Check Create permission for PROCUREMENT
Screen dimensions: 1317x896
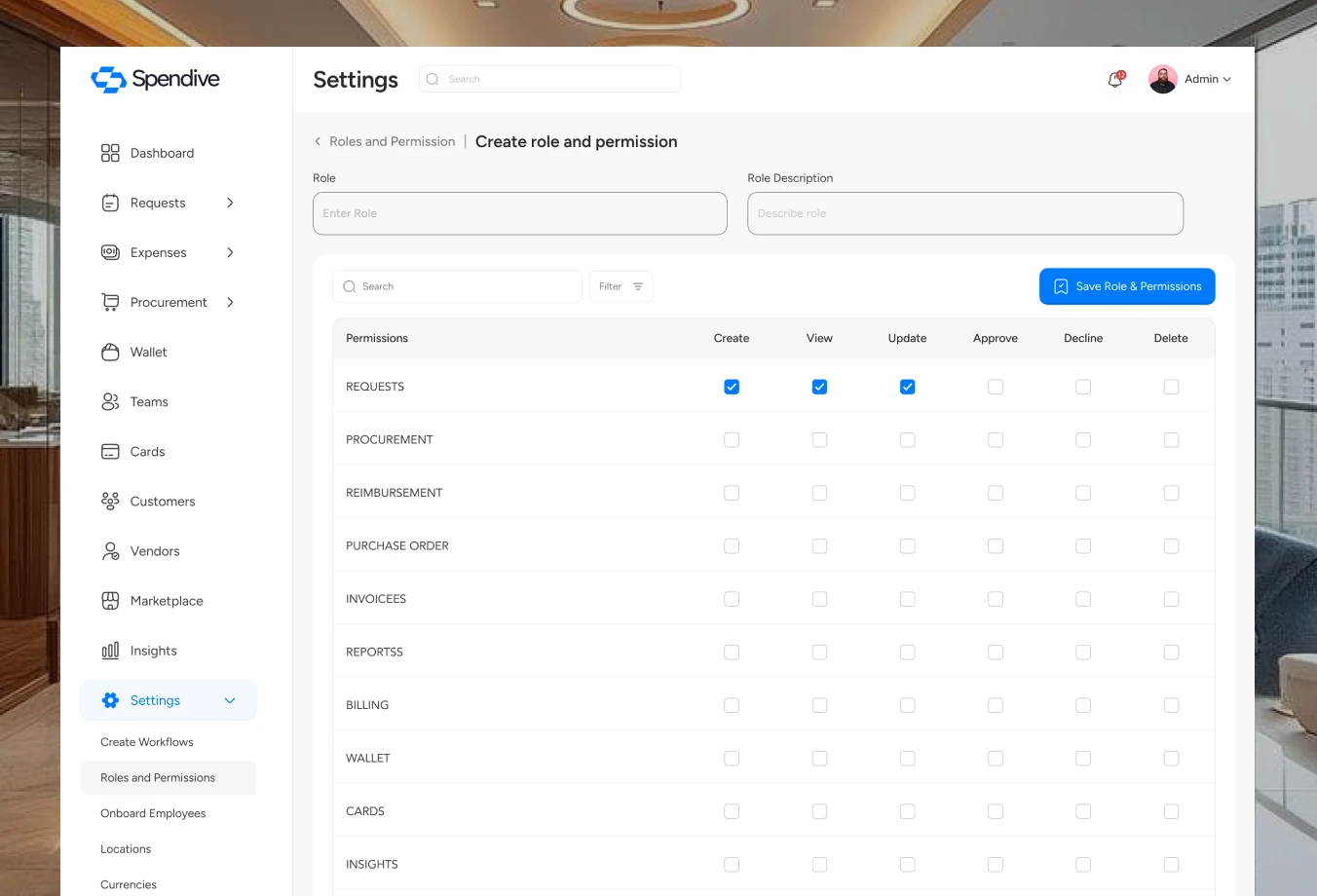click(732, 440)
